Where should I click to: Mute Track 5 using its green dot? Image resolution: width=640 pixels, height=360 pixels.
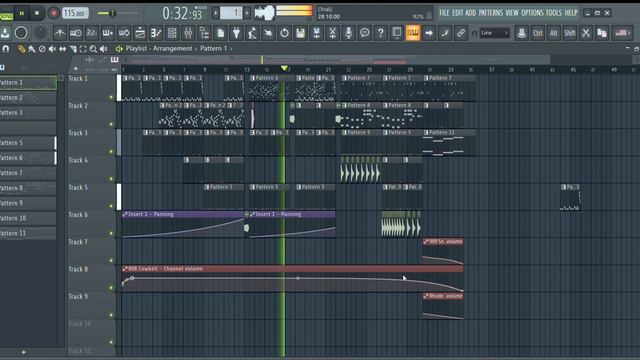tap(111, 206)
